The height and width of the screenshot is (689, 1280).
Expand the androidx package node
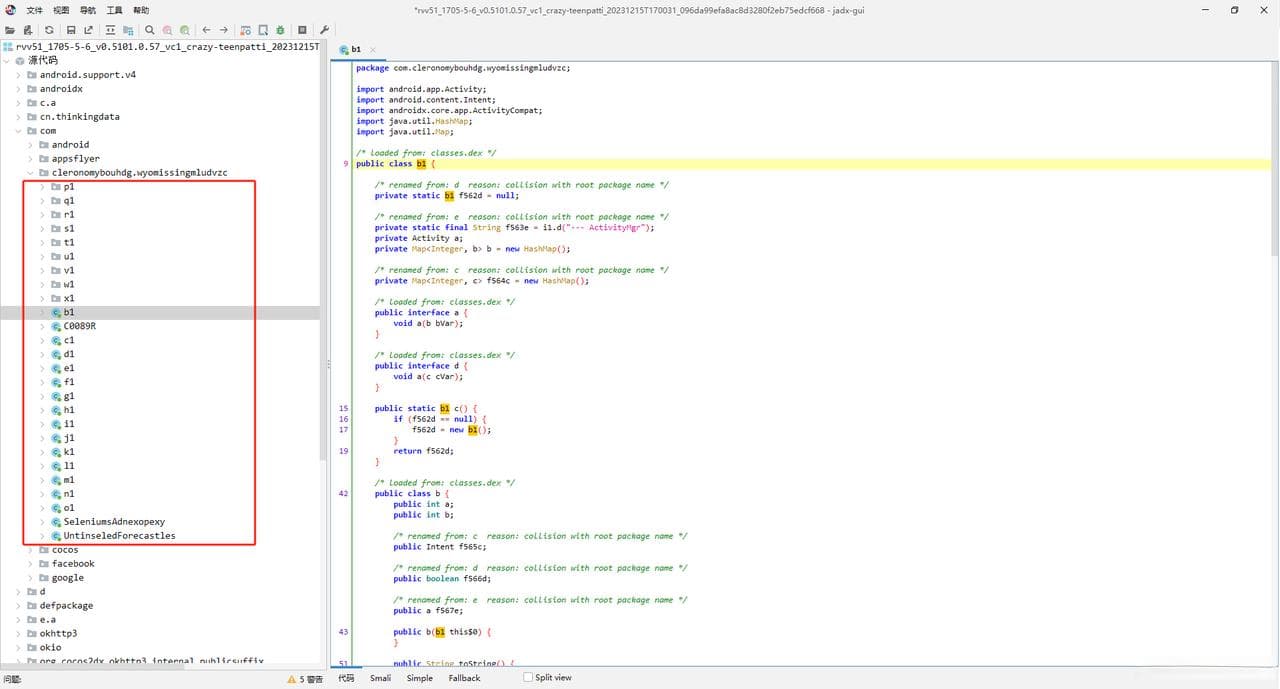tap(18, 89)
